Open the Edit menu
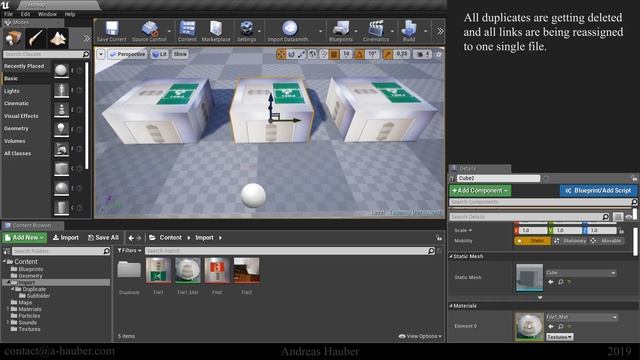640x360 pixels. (25, 14)
